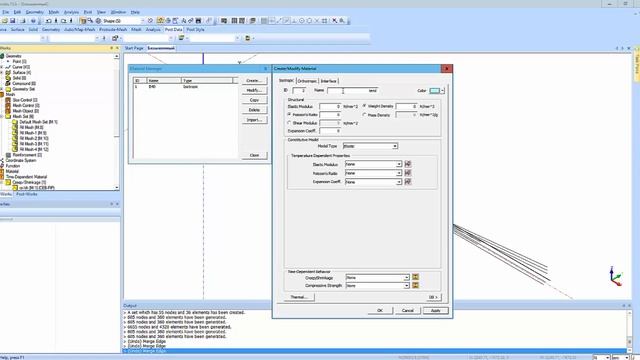Viewport: 640px width, 360px height.
Task: Click OK in Create/Modify Material dialog
Action: [380, 311]
